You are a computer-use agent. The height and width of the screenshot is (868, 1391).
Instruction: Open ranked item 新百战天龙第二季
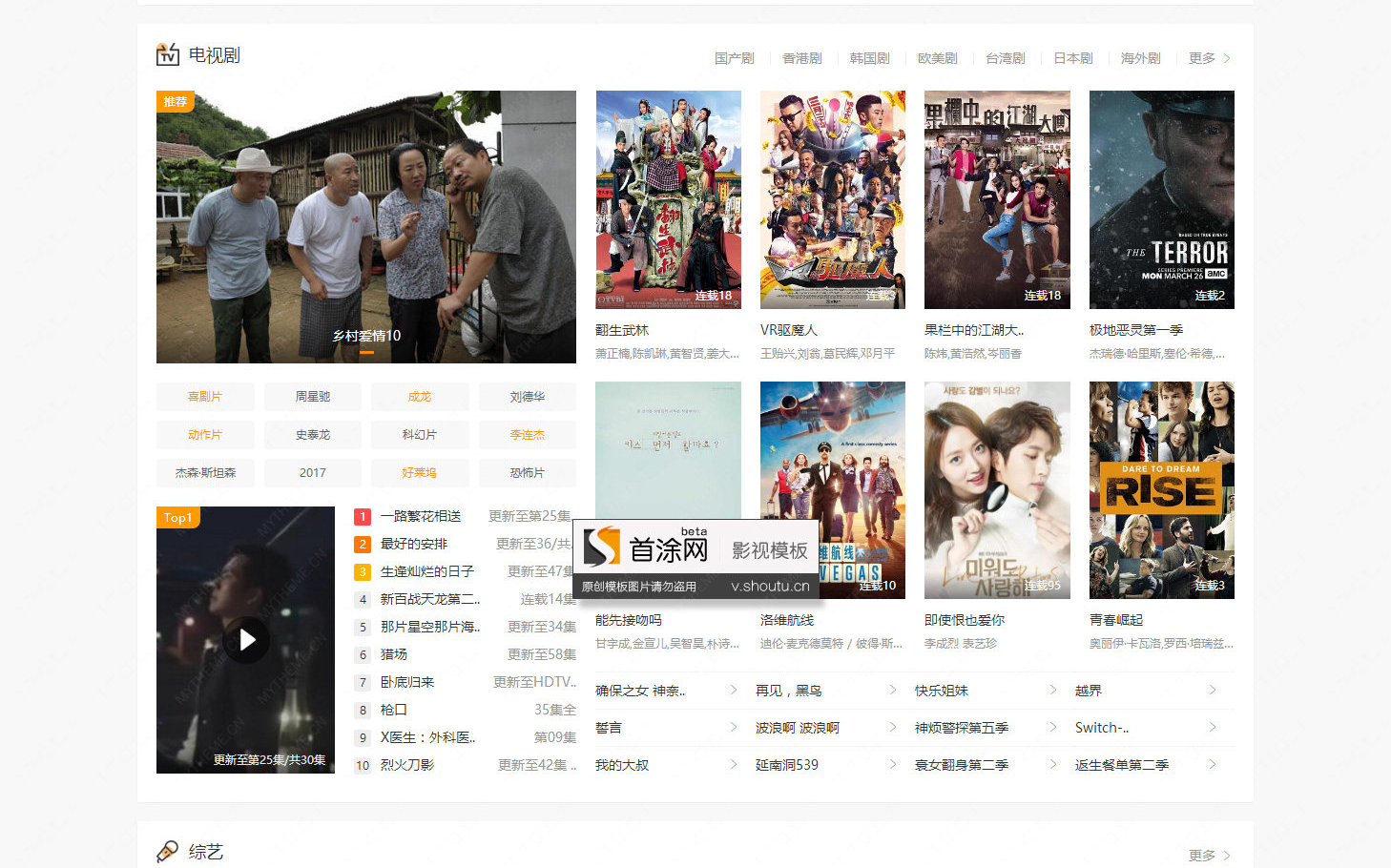[x=430, y=599]
